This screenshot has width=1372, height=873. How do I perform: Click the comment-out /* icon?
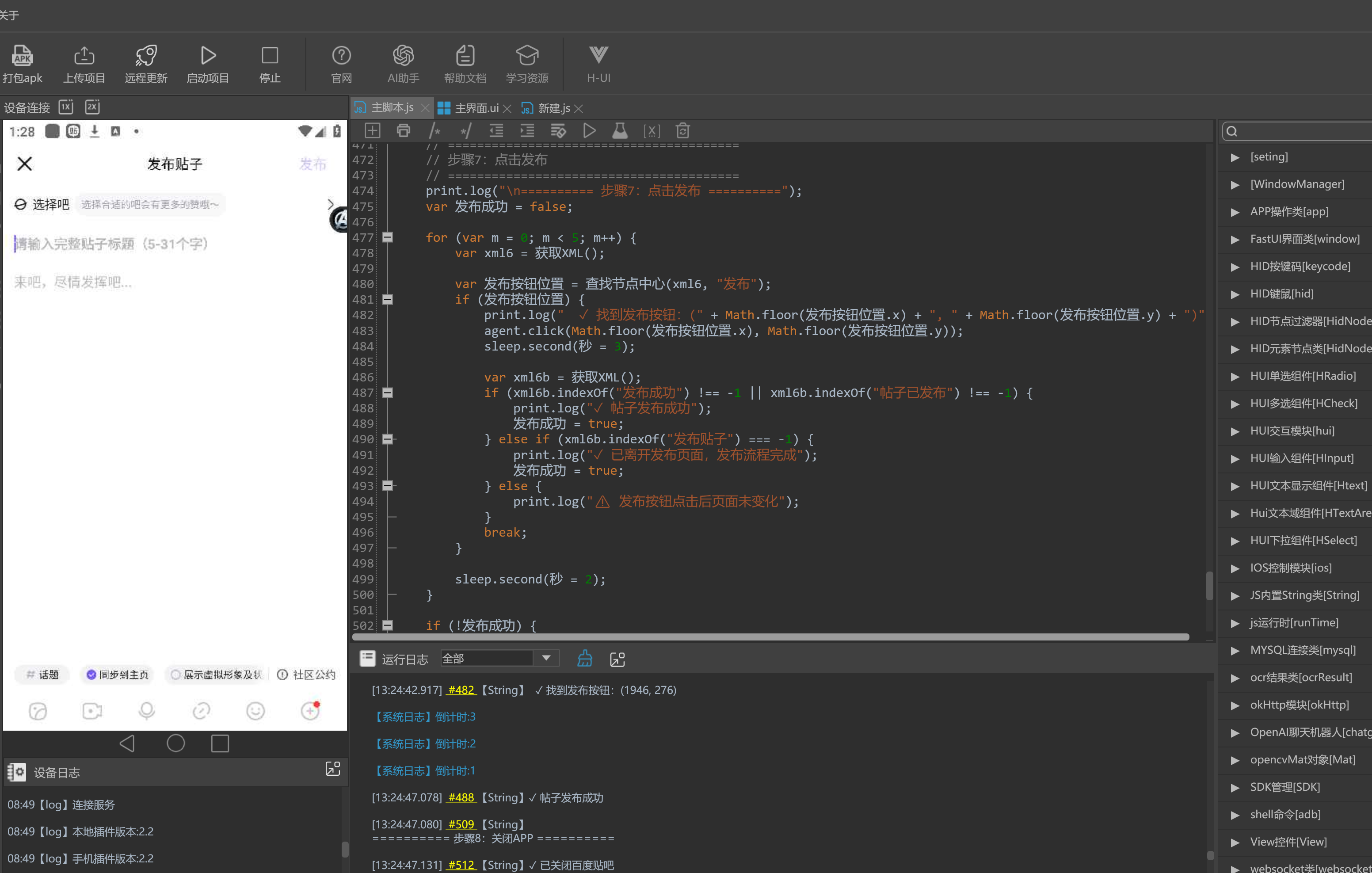coord(435,130)
